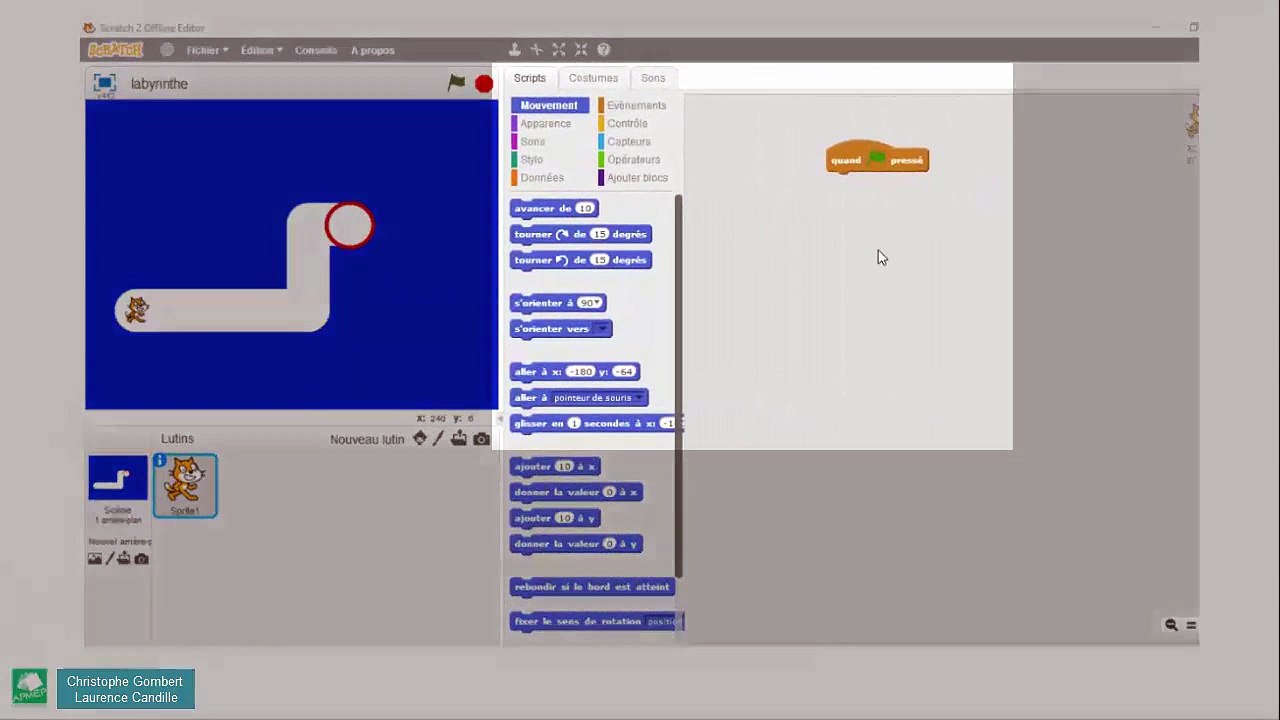The image size is (1280, 720).
Task: Create a new sprite from camera
Action: (x=481, y=439)
